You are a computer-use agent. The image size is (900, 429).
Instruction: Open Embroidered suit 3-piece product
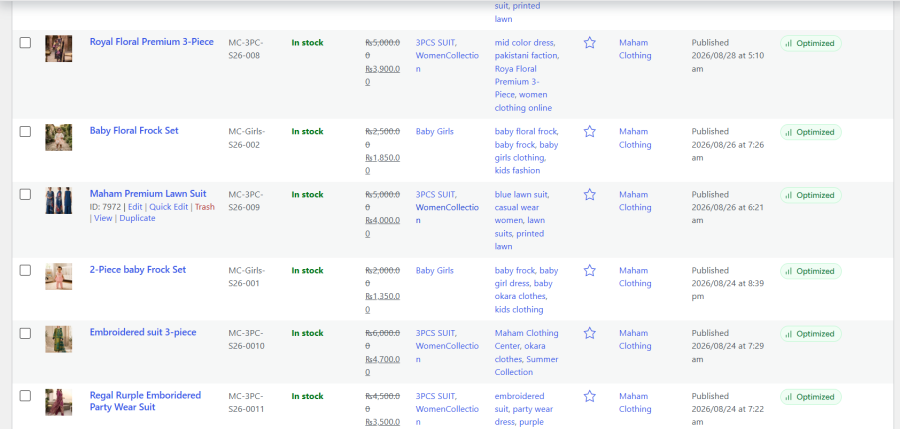(143, 333)
